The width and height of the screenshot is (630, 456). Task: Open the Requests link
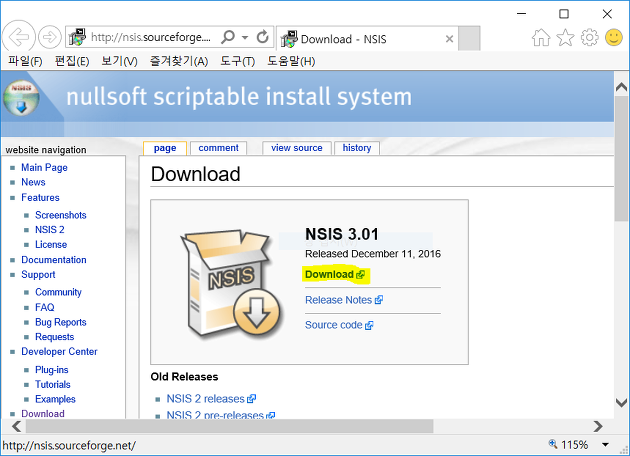[55, 337]
